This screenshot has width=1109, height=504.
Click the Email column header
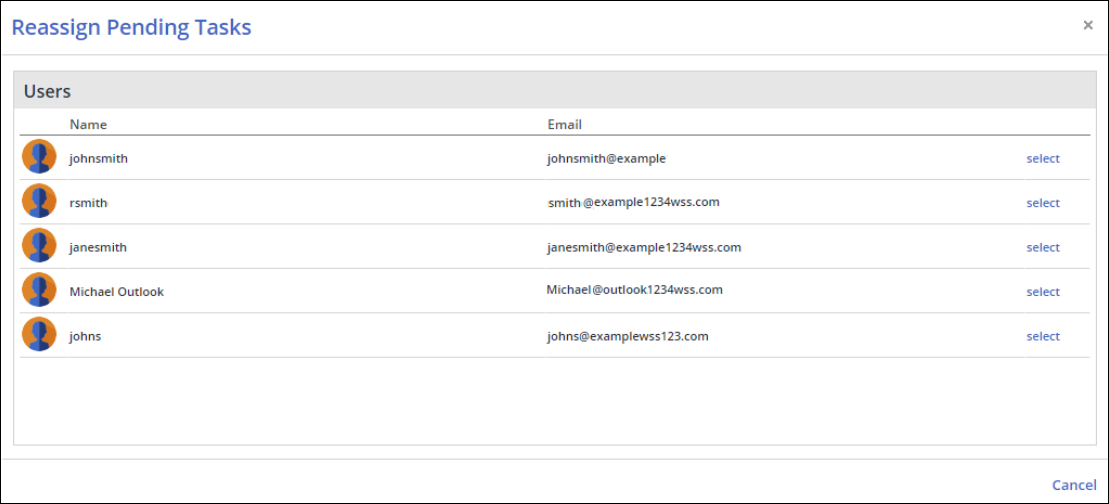564,125
